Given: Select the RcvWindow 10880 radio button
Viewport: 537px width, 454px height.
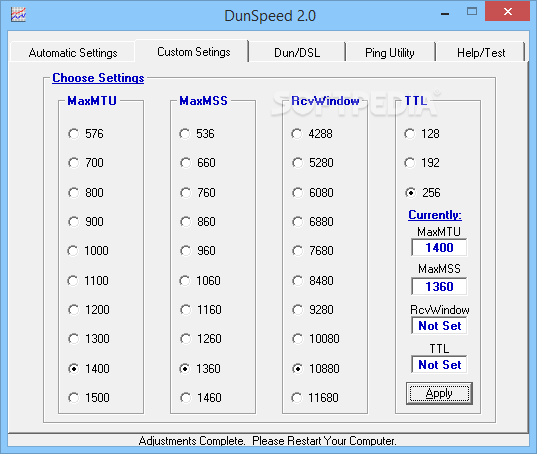Looking at the screenshot, I should [316, 369].
